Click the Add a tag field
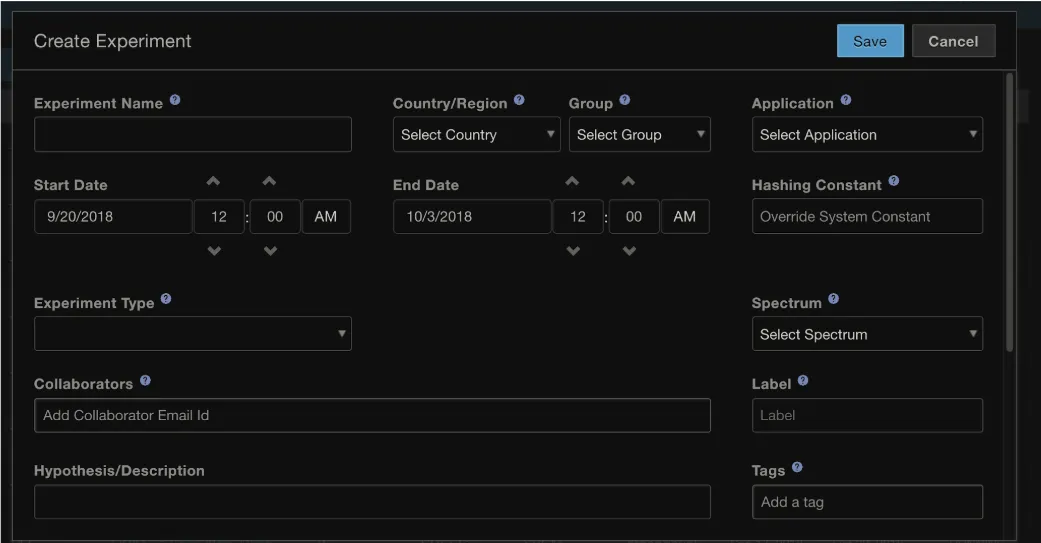The image size is (1041, 543). (x=867, y=502)
